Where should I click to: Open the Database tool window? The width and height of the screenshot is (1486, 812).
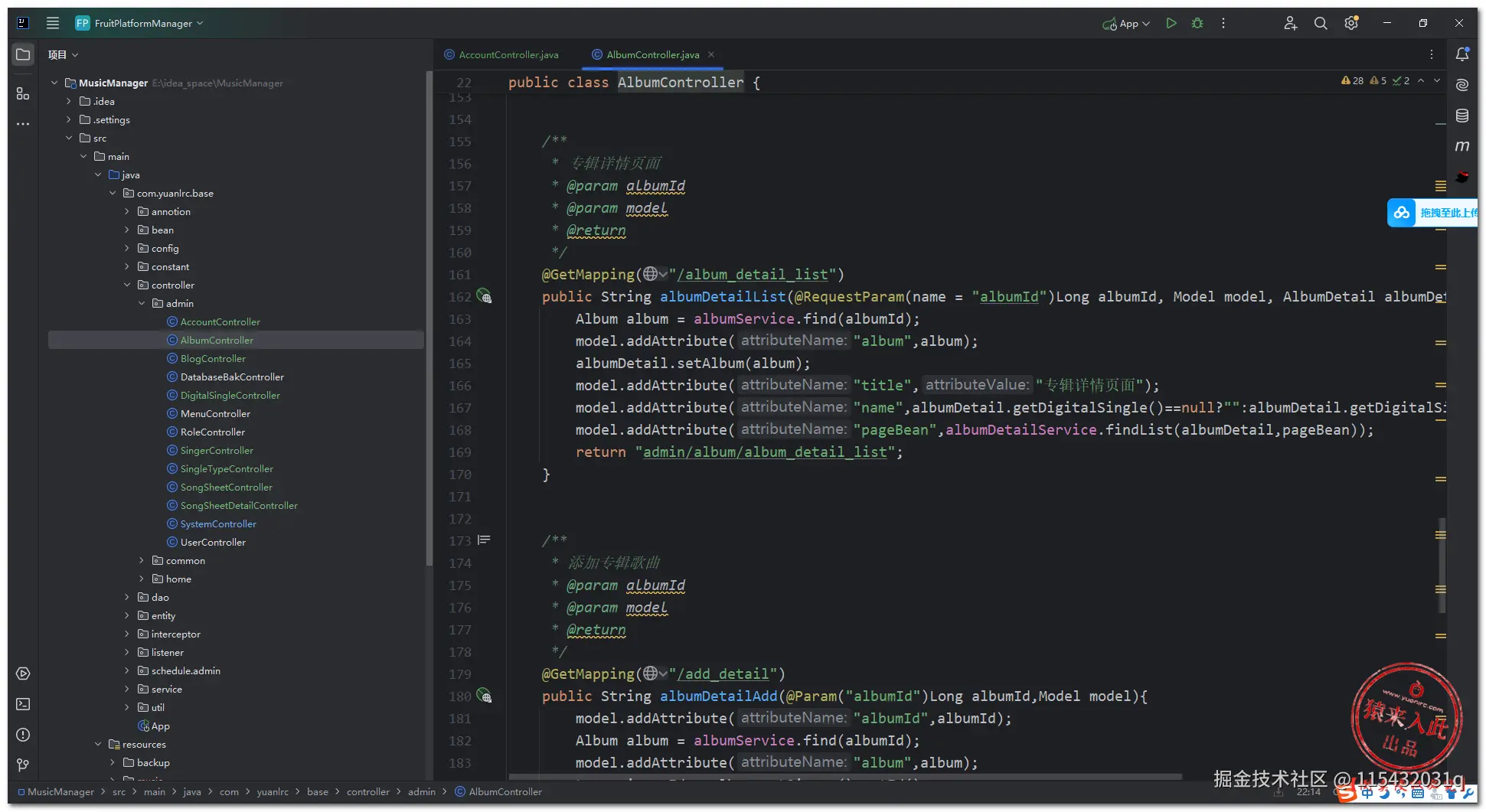click(x=1462, y=116)
